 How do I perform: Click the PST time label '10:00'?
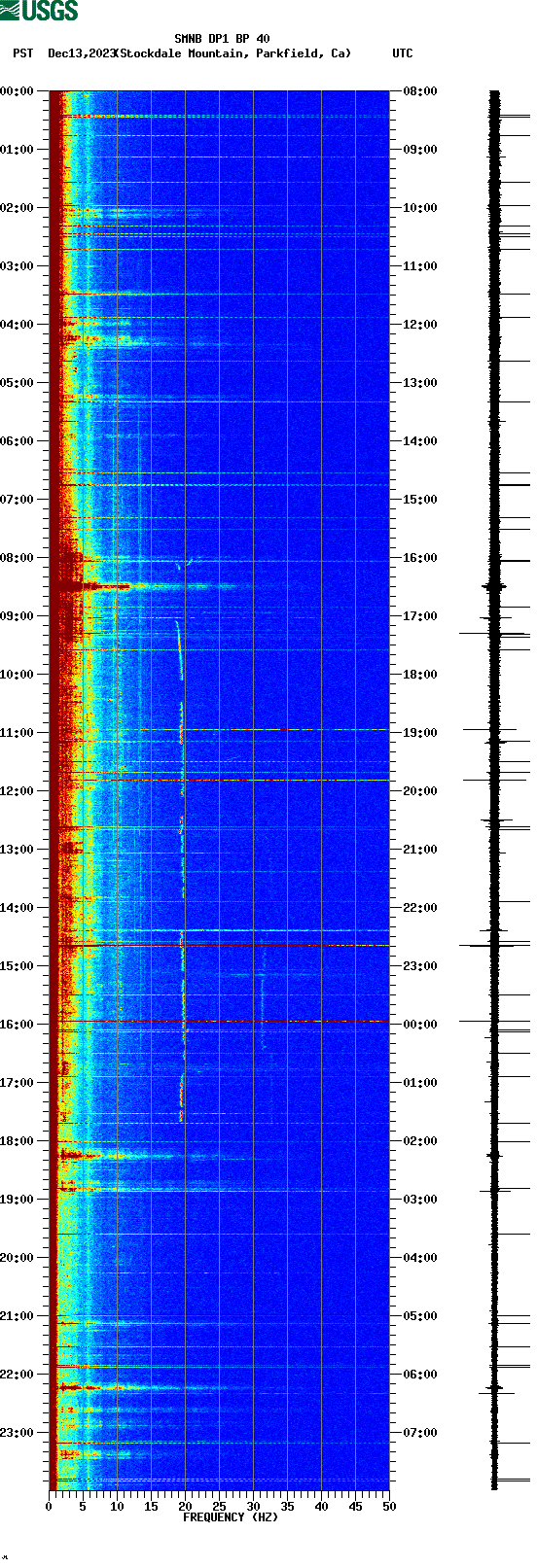18,675
